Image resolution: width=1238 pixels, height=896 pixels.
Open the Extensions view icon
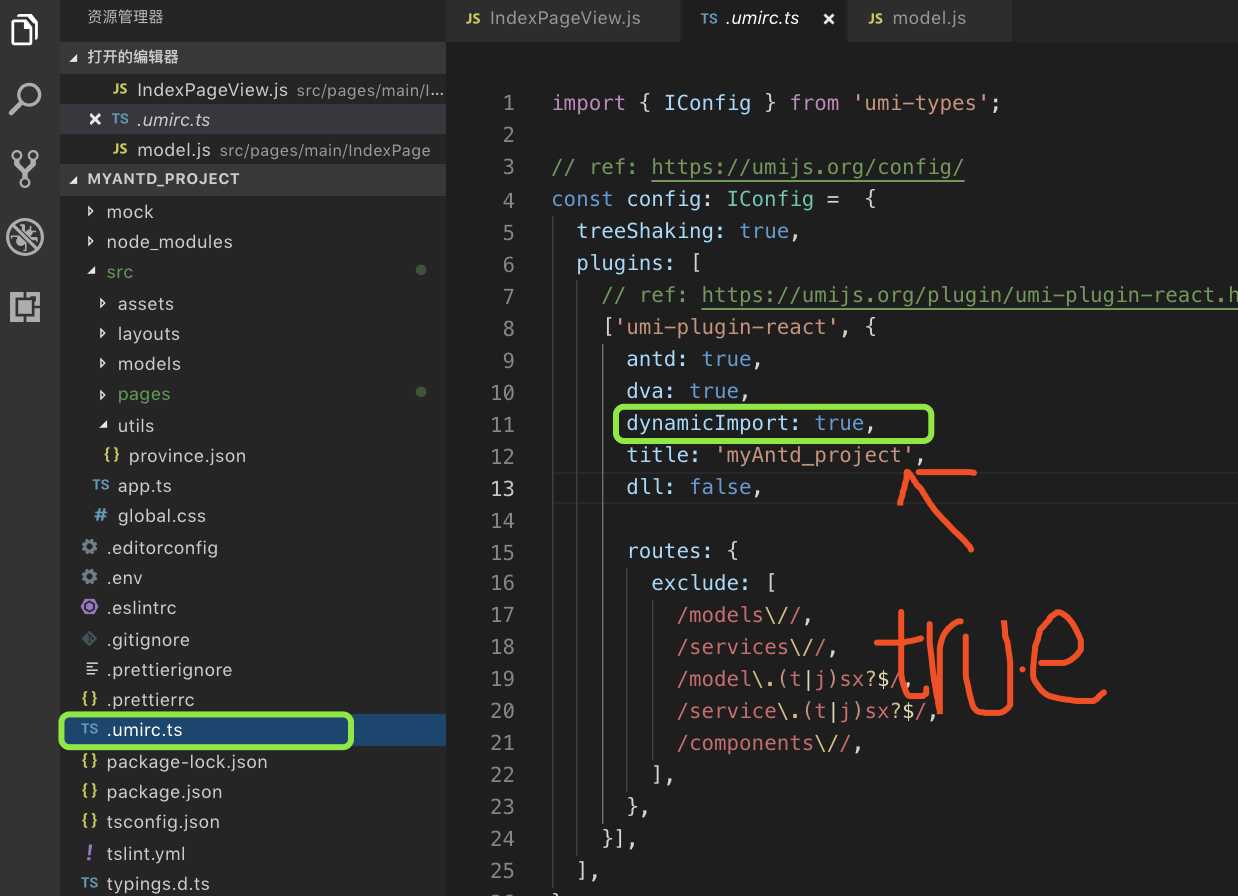click(x=24, y=306)
